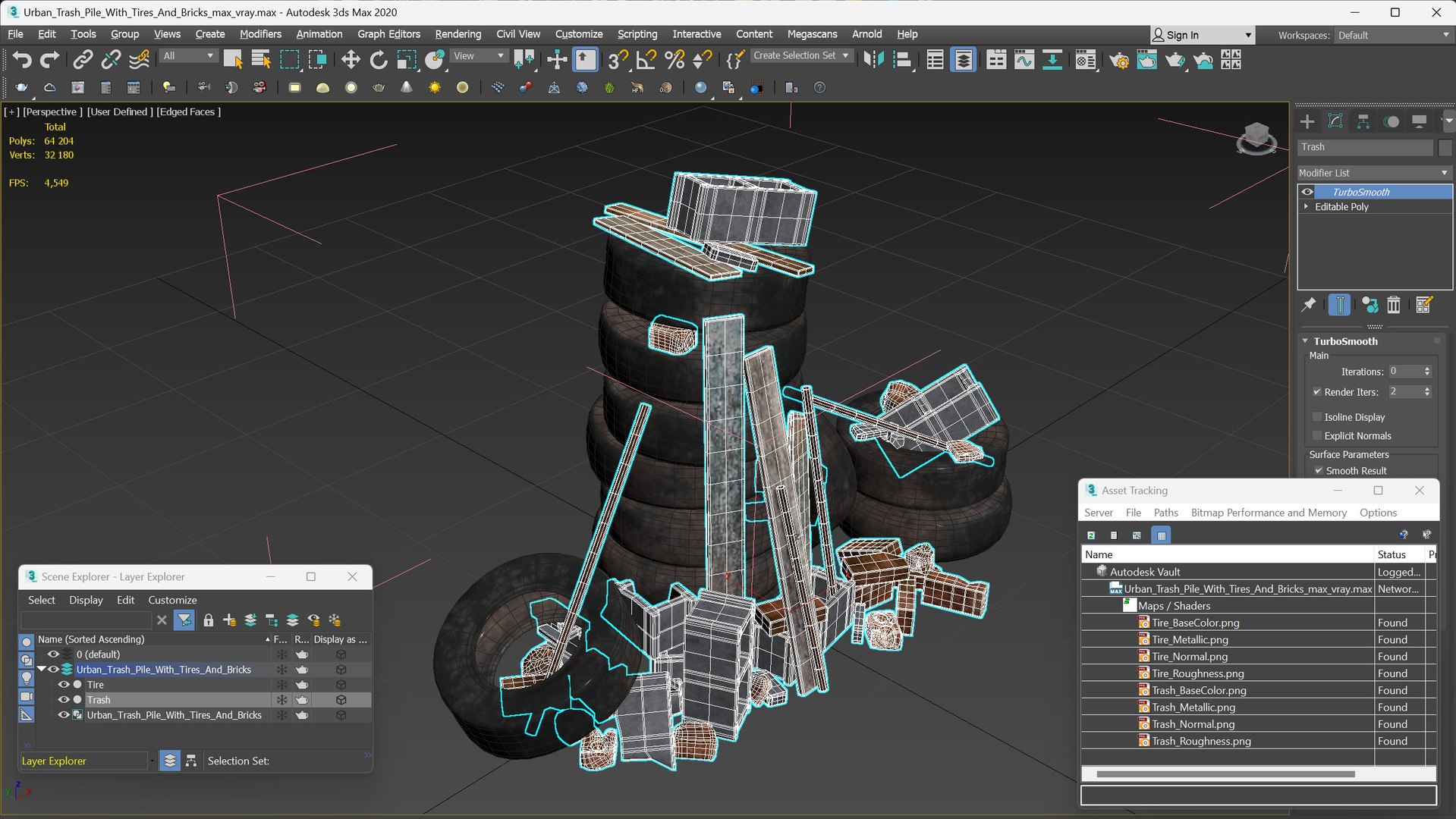
Task: Click the Undo arrow icon
Action: tap(22, 60)
